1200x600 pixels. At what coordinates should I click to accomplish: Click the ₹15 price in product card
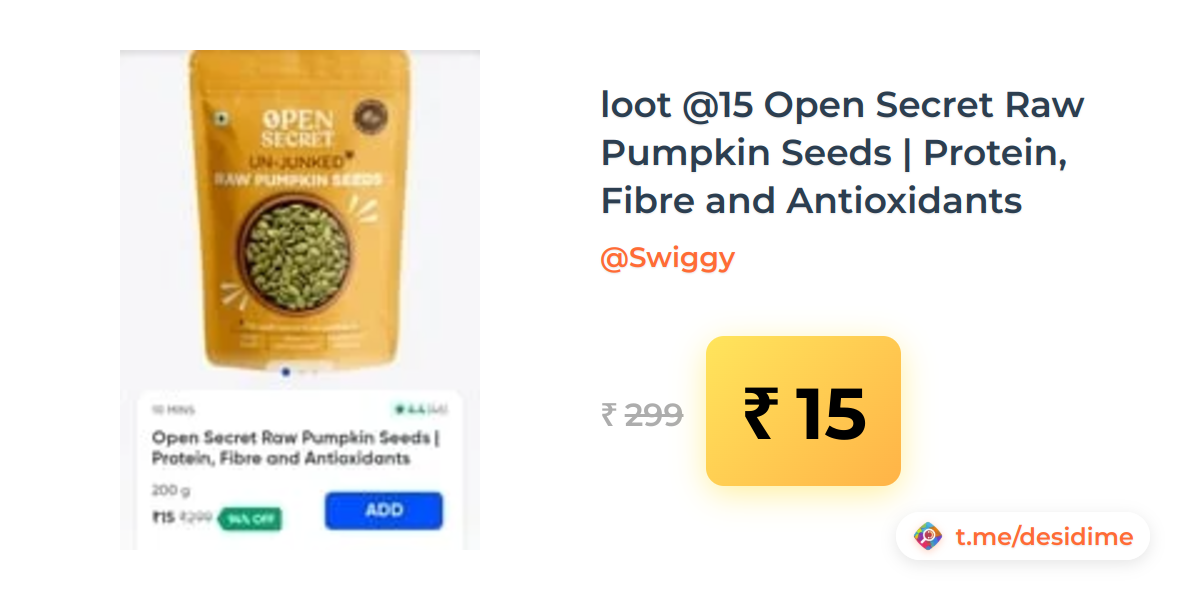pyautogui.click(x=163, y=518)
